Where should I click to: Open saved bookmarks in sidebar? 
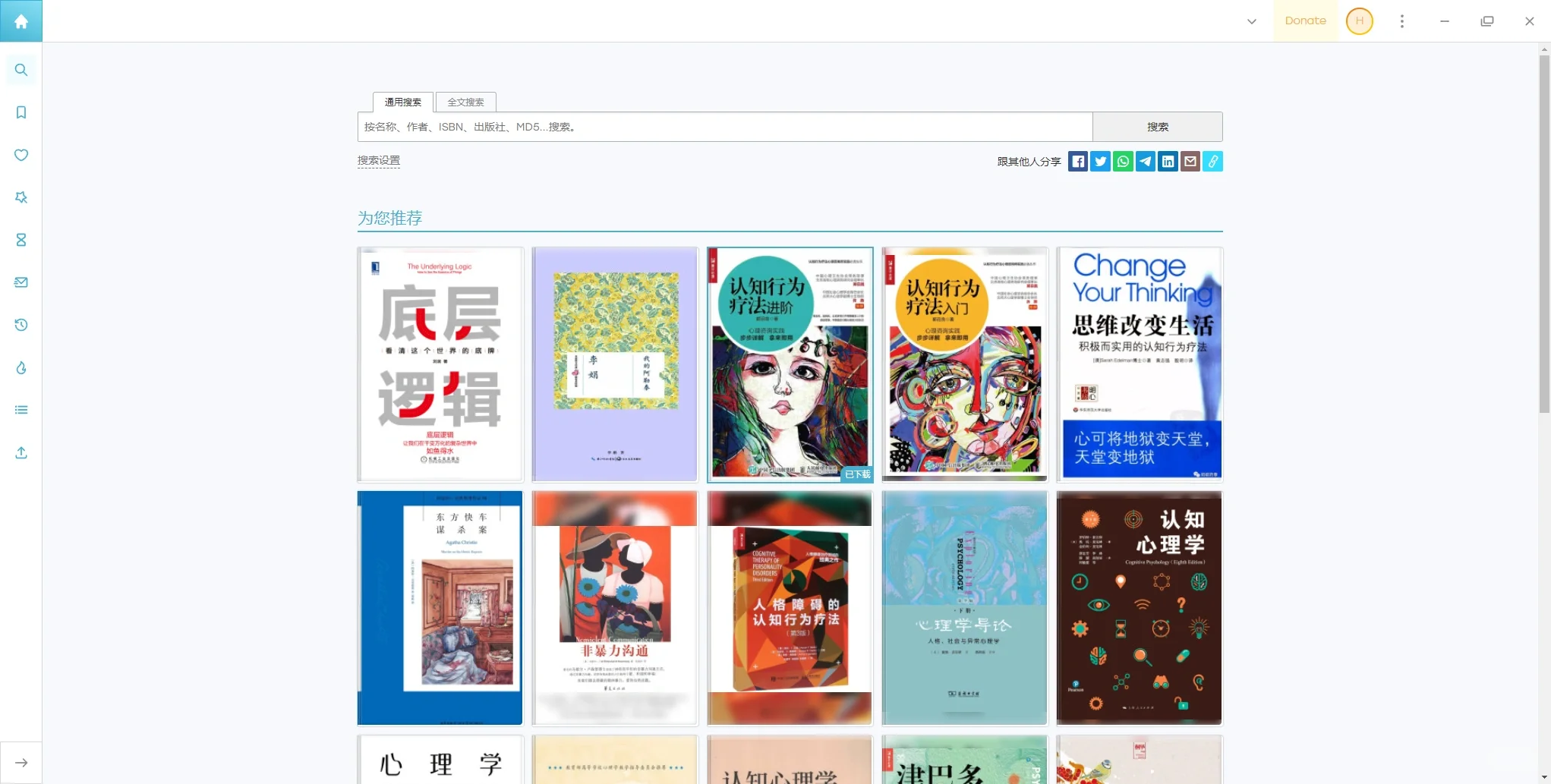[x=21, y=112]
